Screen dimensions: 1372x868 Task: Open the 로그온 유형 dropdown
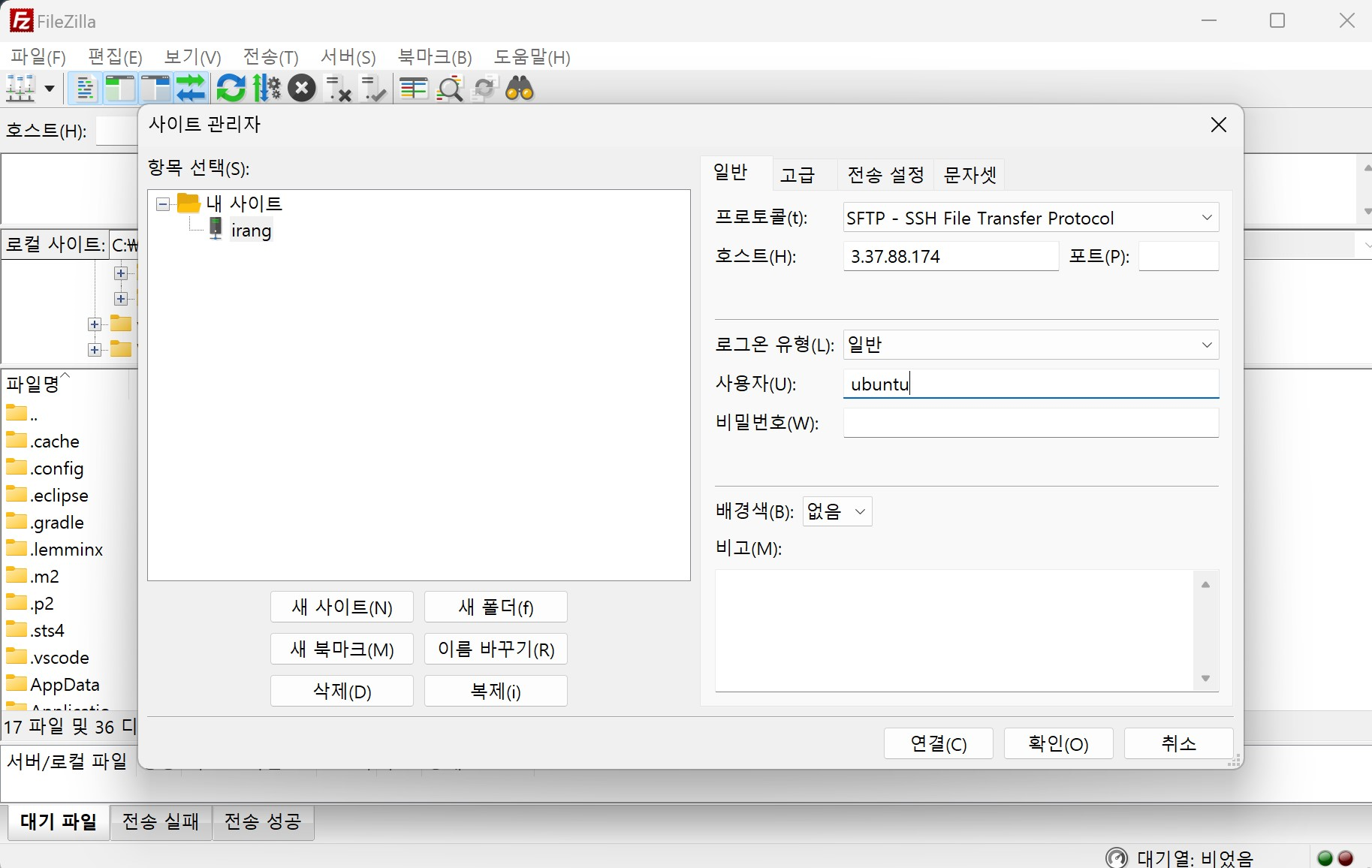1030,345
